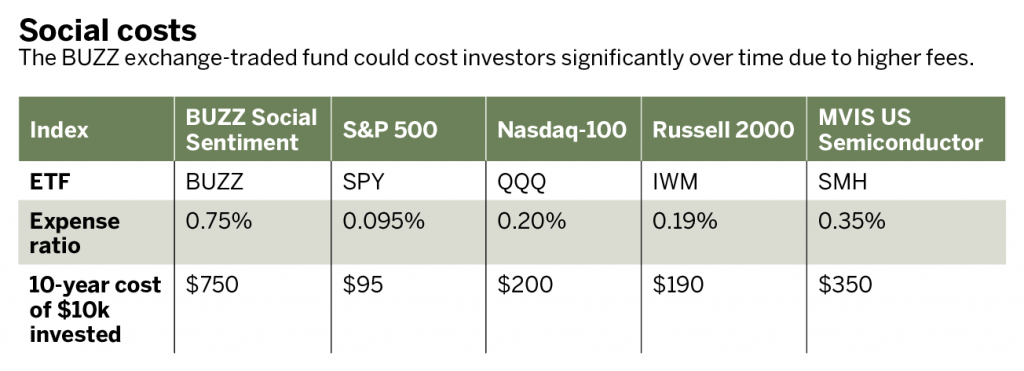The width and height of the screenshot is (1024, 371).
Task: Select the SPY ticker cell
Action: coord(363,181)
